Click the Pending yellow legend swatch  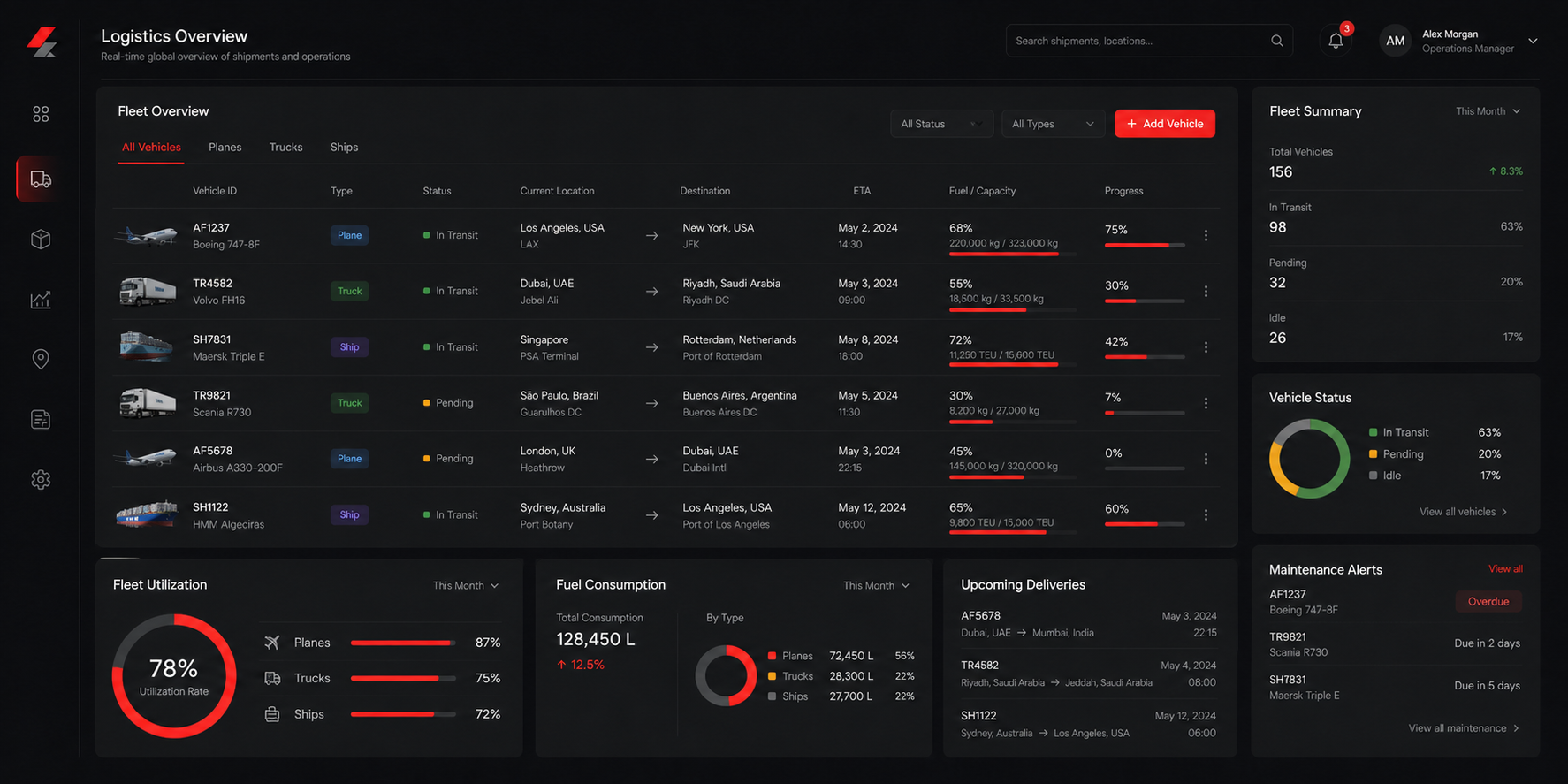pos(1373,453)
